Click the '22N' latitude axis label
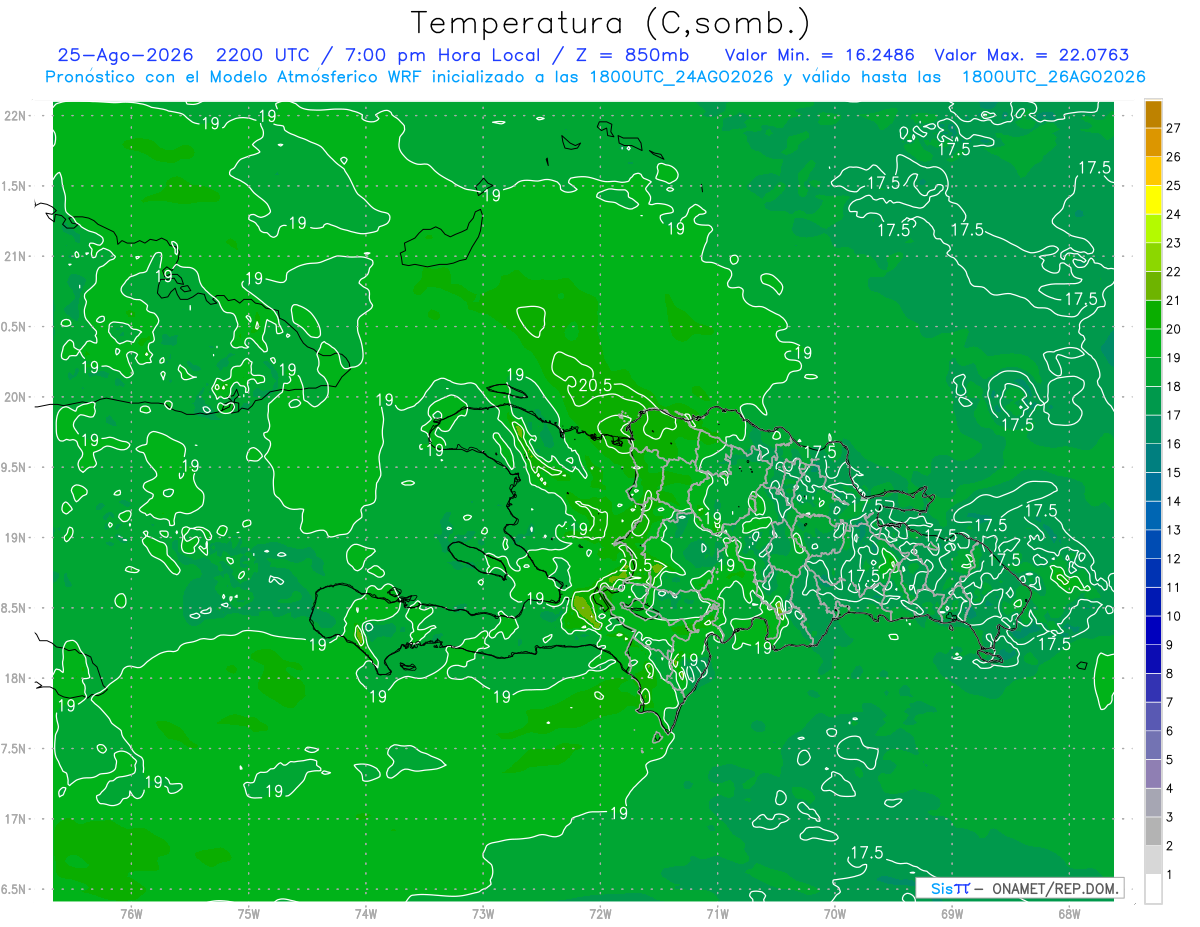This screenshot has height=927, width=1200. [14, 115]
